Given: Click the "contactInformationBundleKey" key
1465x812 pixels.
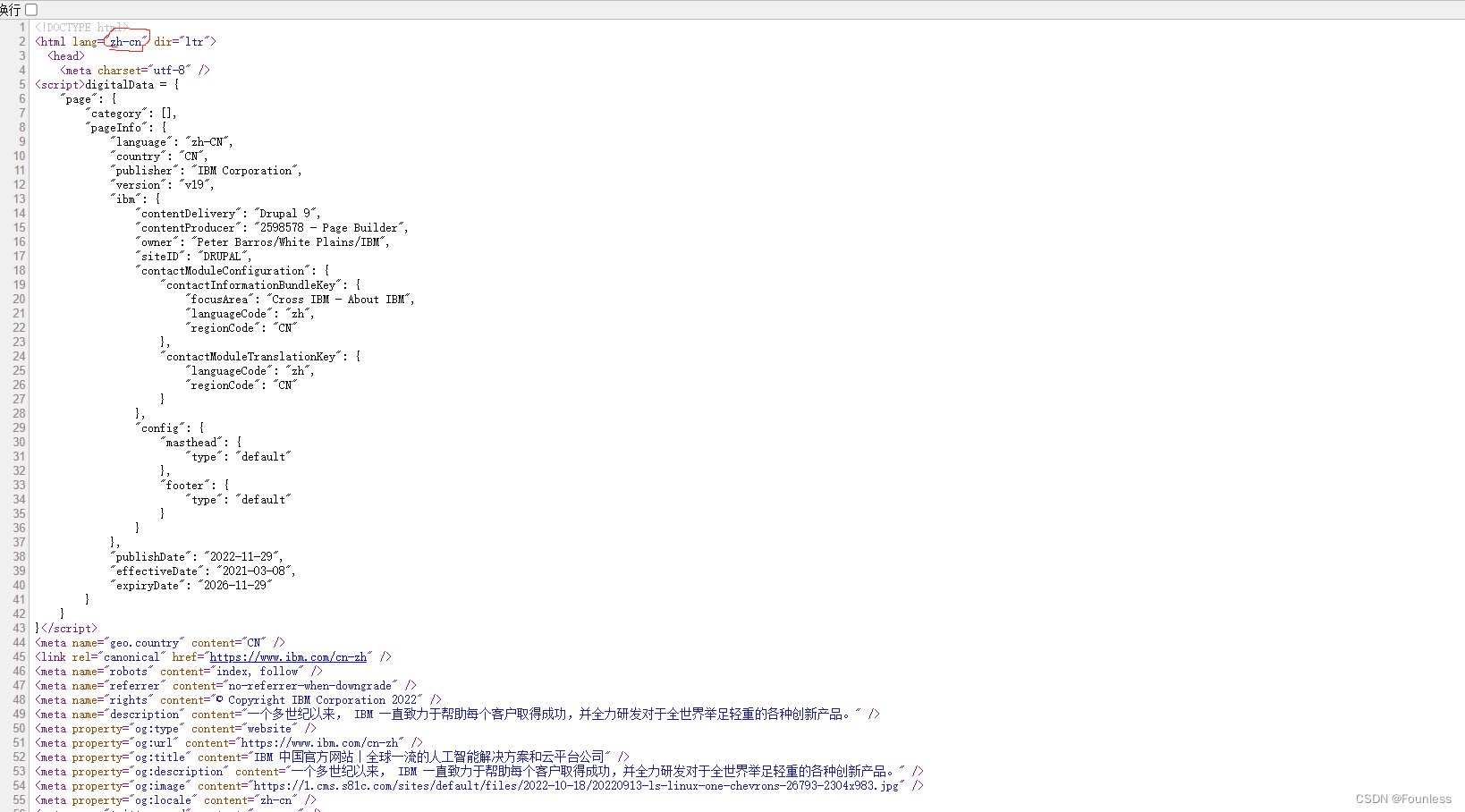Looking at the screenshot, I should pos(250,285).
